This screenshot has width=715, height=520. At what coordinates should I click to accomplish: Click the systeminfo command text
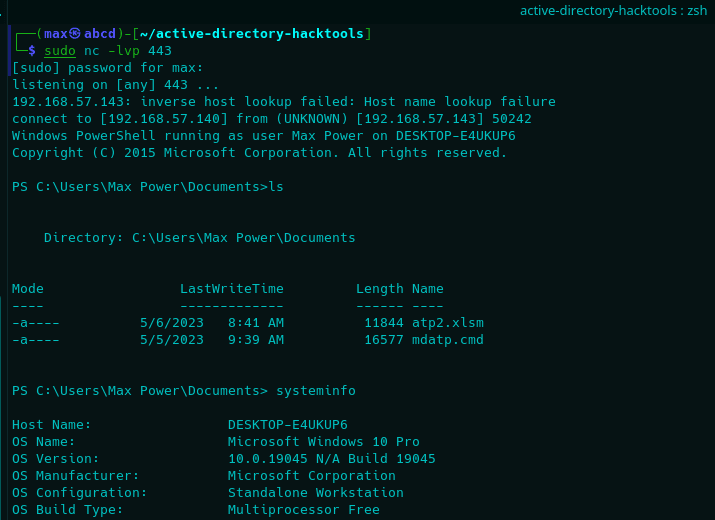tap(316, 391)
